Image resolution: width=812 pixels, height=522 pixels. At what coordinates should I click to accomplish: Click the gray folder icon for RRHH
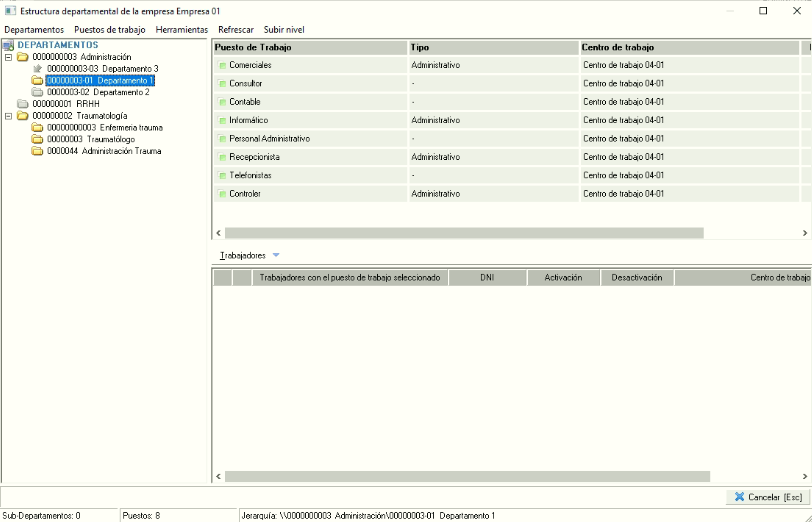22,104
